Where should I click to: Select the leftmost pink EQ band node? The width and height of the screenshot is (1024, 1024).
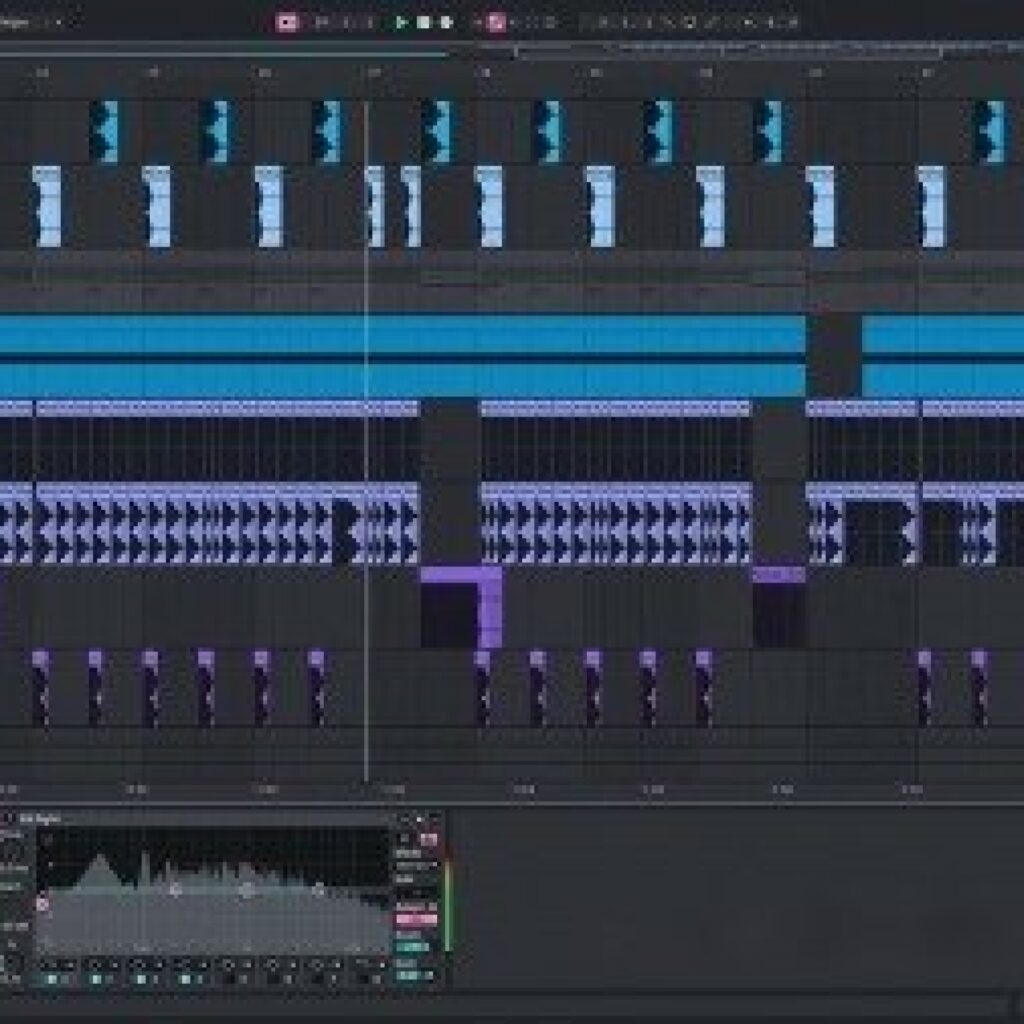coord(43,904)
